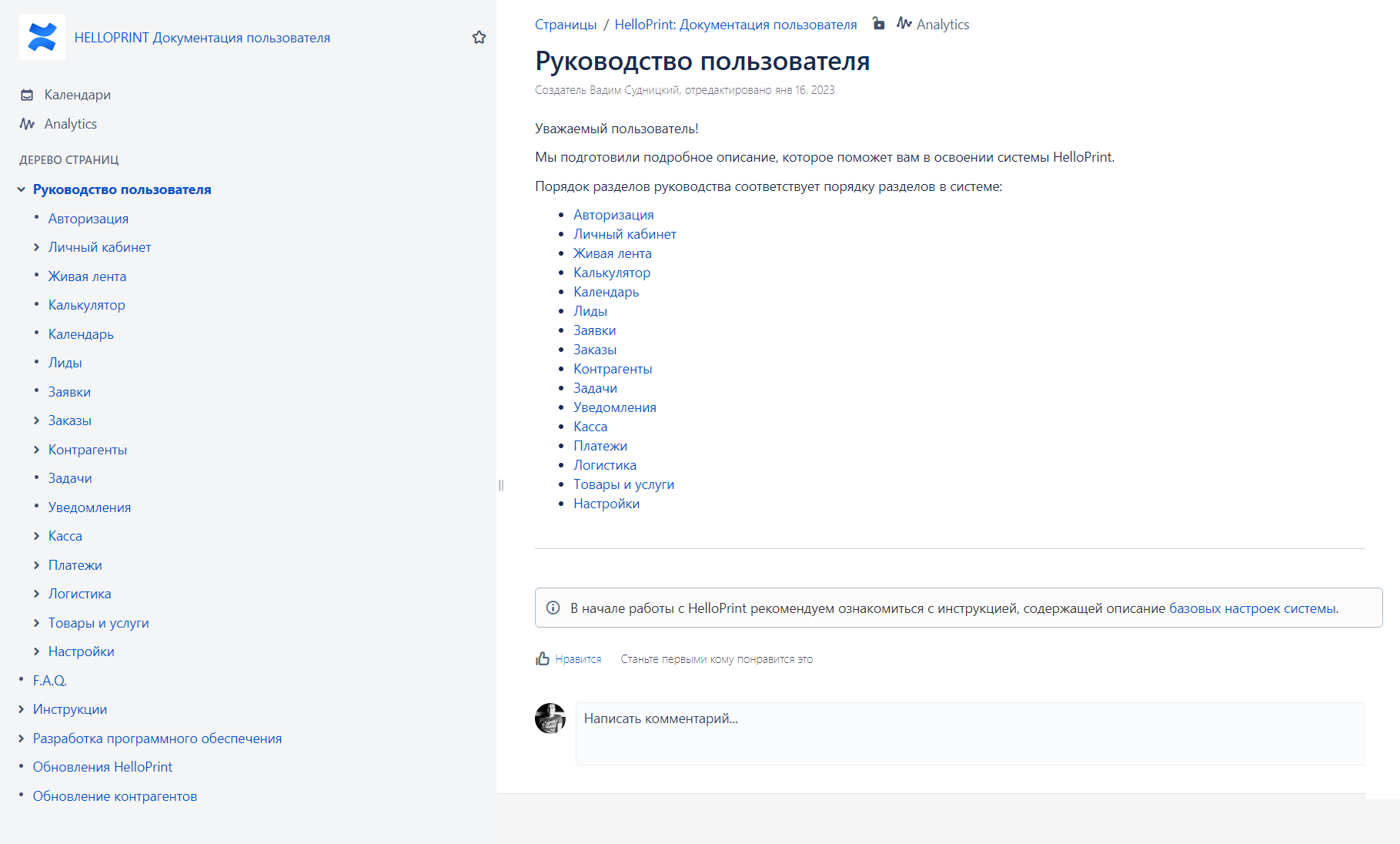Screen dimensions: 1400x844
Task: Open Живая лента in the sidebar tree
Action: [x=87, y=276]
